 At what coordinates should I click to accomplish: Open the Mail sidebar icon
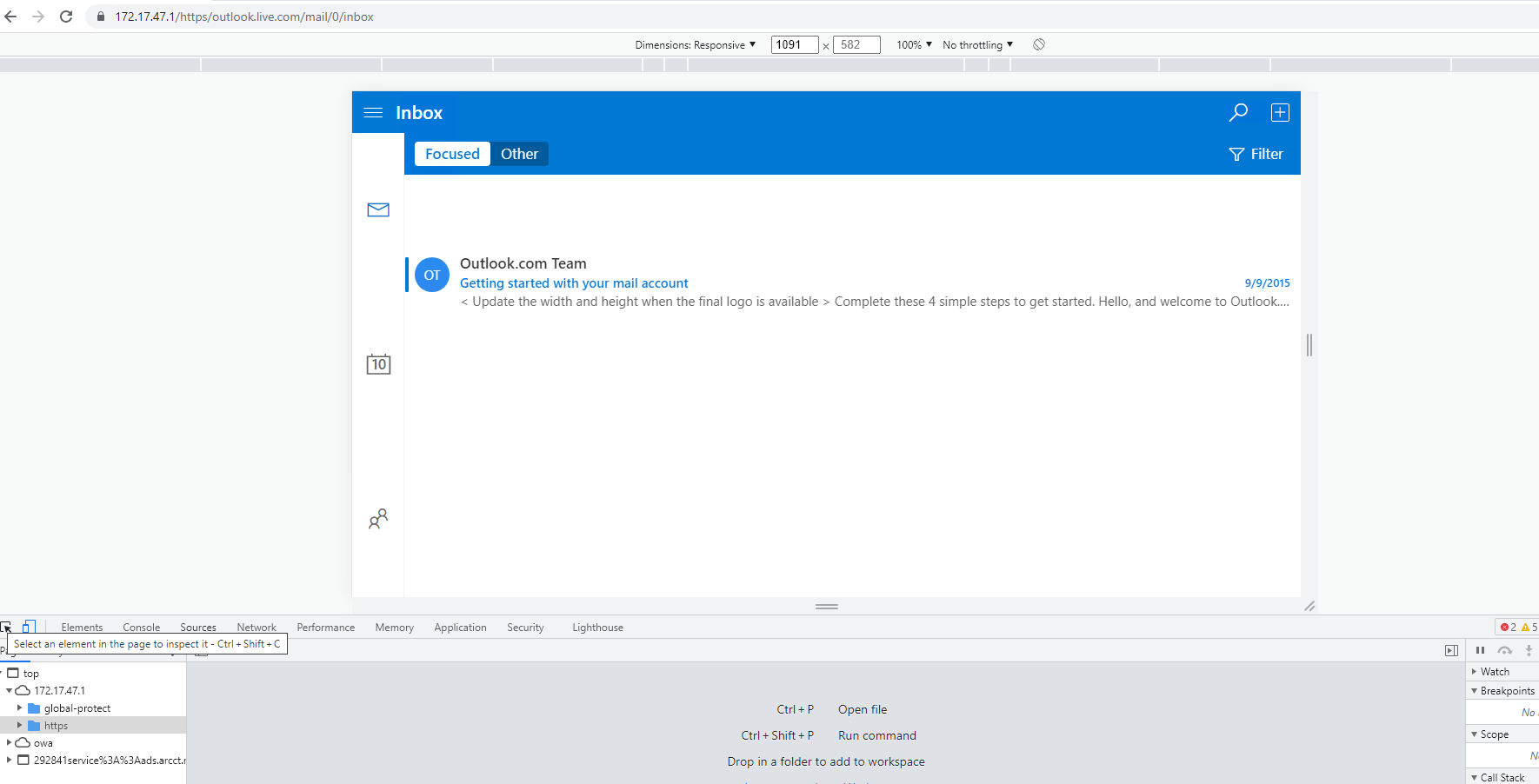click(378, 209)
